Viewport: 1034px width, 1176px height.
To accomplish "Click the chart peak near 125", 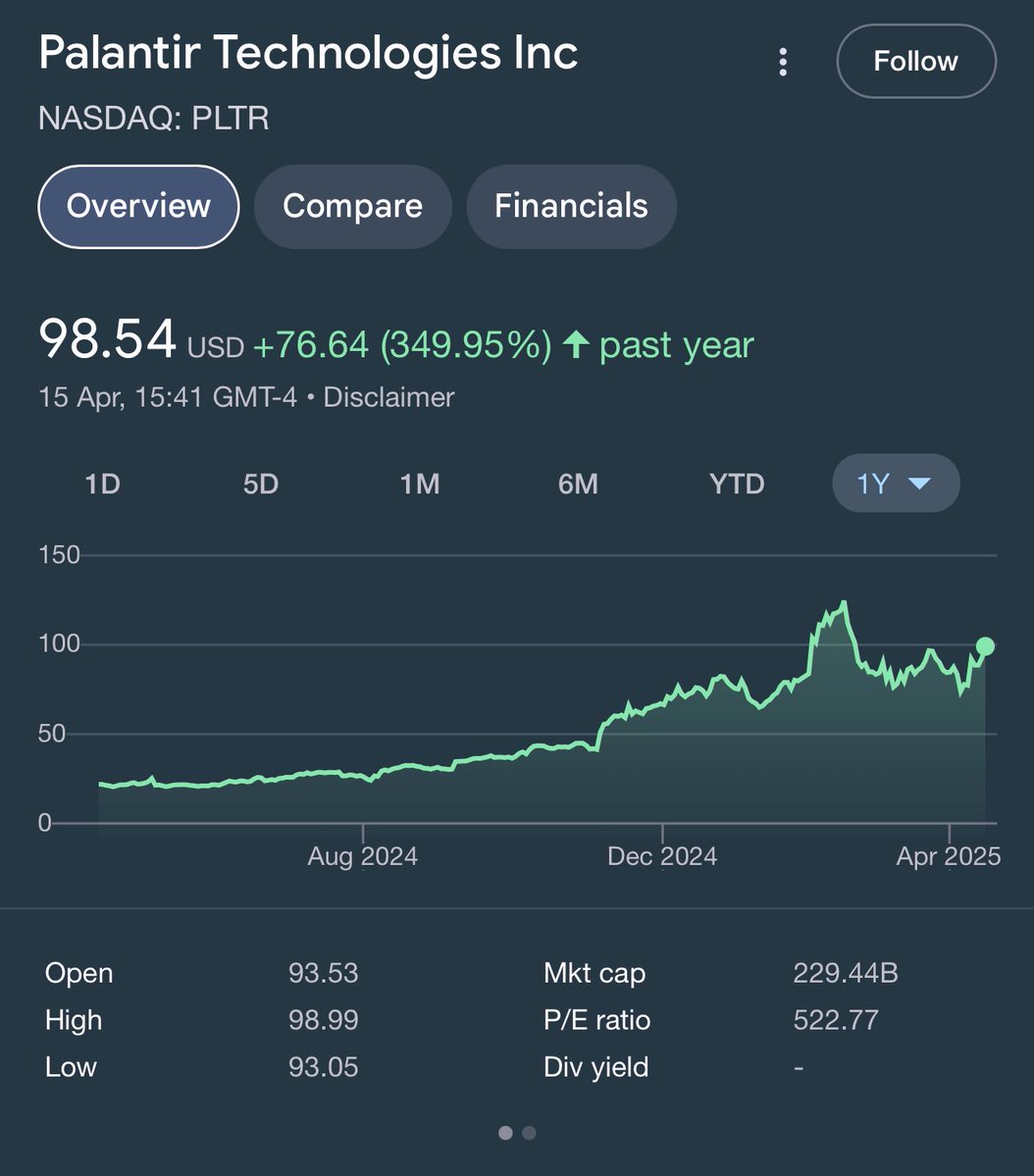I will (844, 602).
